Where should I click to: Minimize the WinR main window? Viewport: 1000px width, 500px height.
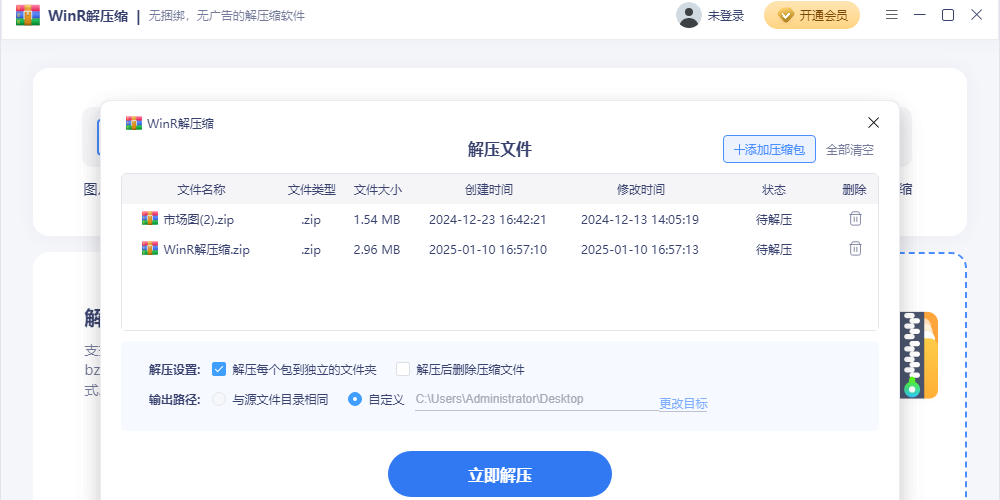tap(920, 15)
